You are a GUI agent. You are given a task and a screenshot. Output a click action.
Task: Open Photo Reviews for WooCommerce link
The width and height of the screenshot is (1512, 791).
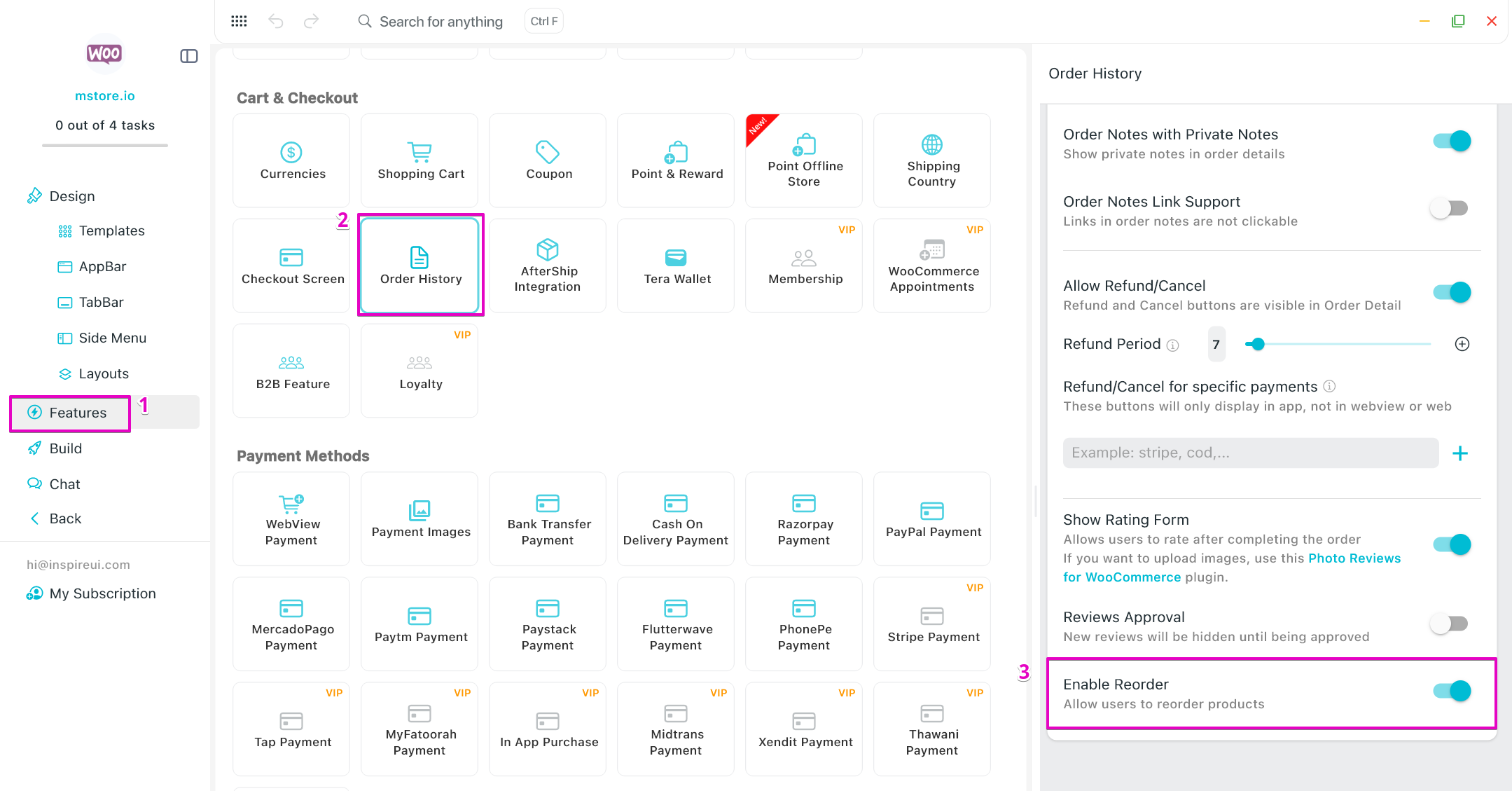pyautogui.click(x=1354, y=558)
